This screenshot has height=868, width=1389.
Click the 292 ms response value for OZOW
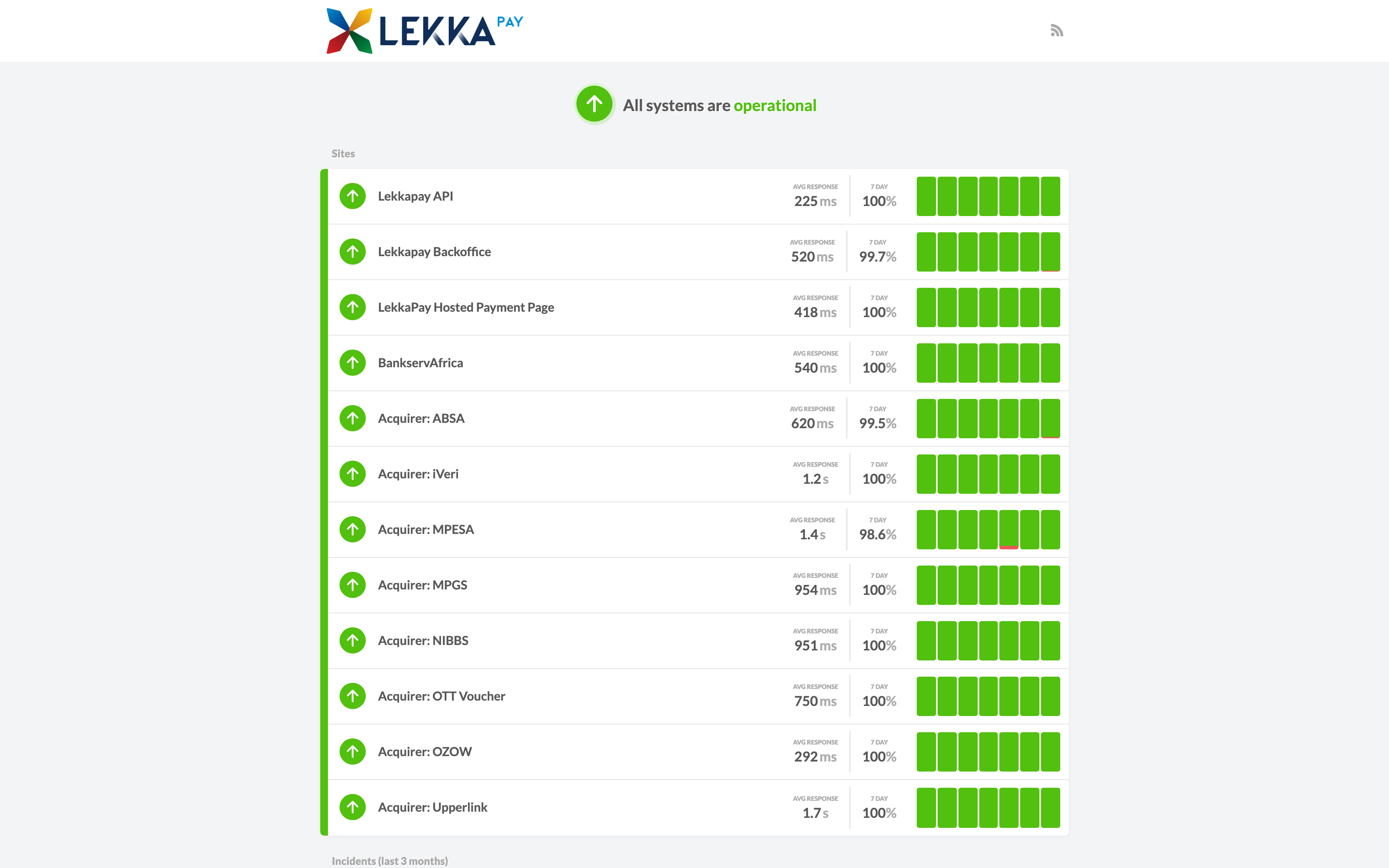815,757
